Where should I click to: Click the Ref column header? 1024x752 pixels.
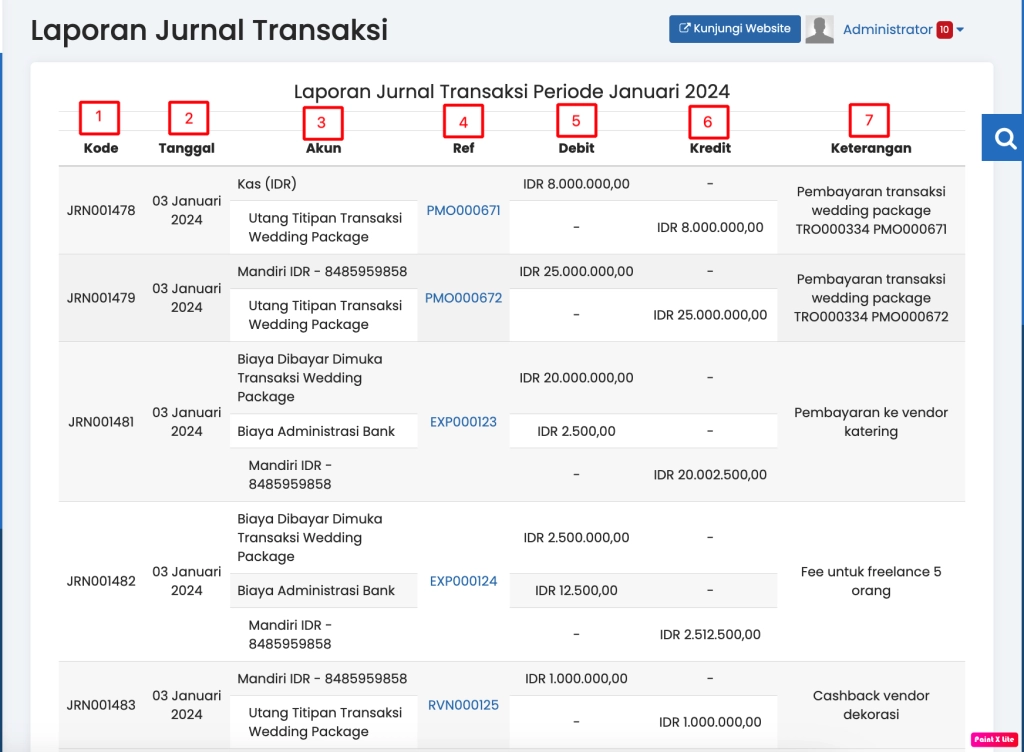coord(463,148)
